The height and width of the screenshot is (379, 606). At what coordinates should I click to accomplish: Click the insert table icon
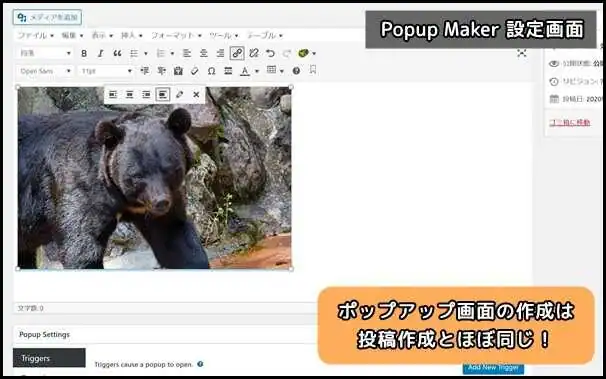click(x=271, y=70)
